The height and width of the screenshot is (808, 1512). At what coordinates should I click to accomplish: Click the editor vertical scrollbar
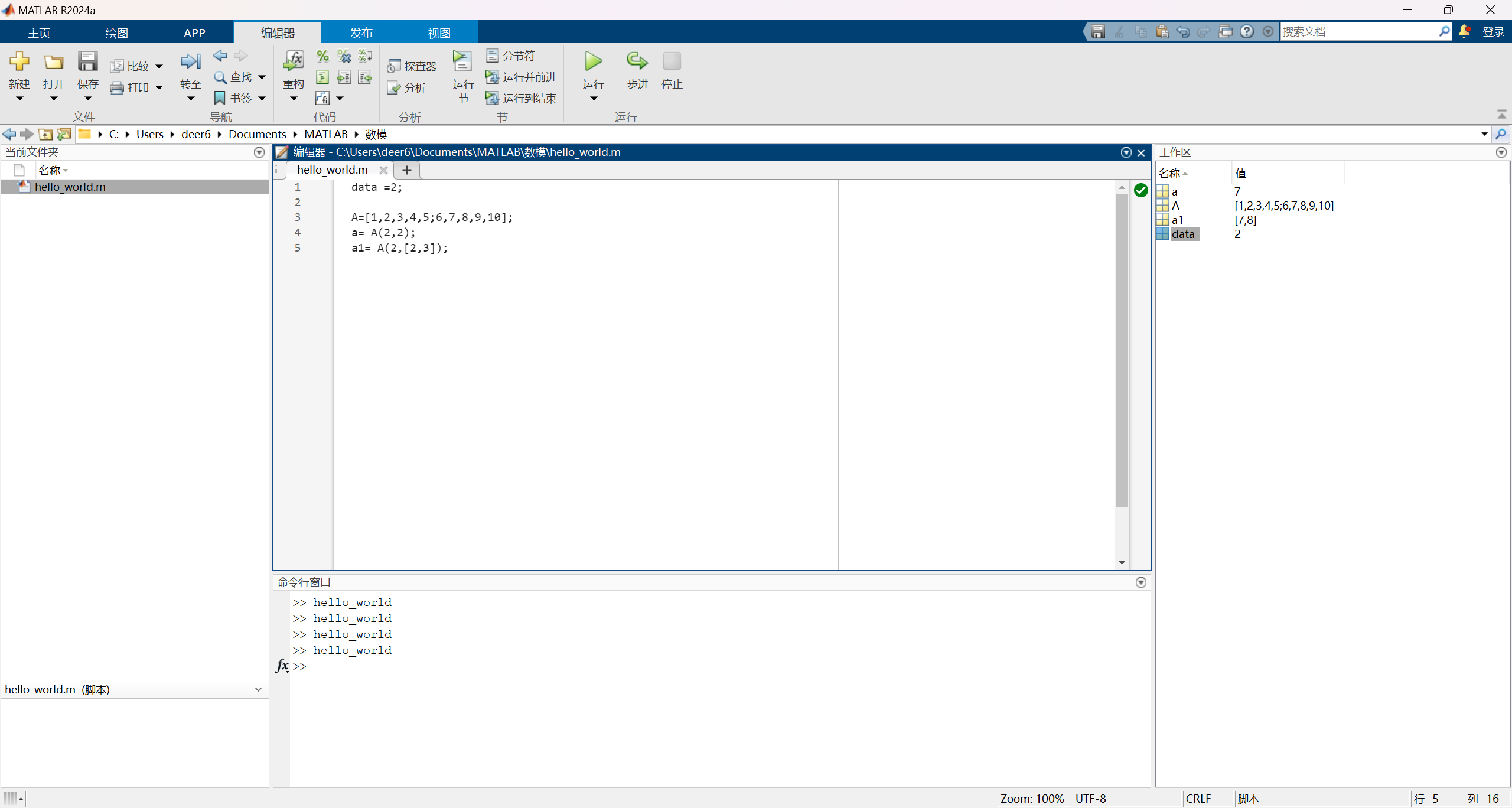click(1122, 351)
